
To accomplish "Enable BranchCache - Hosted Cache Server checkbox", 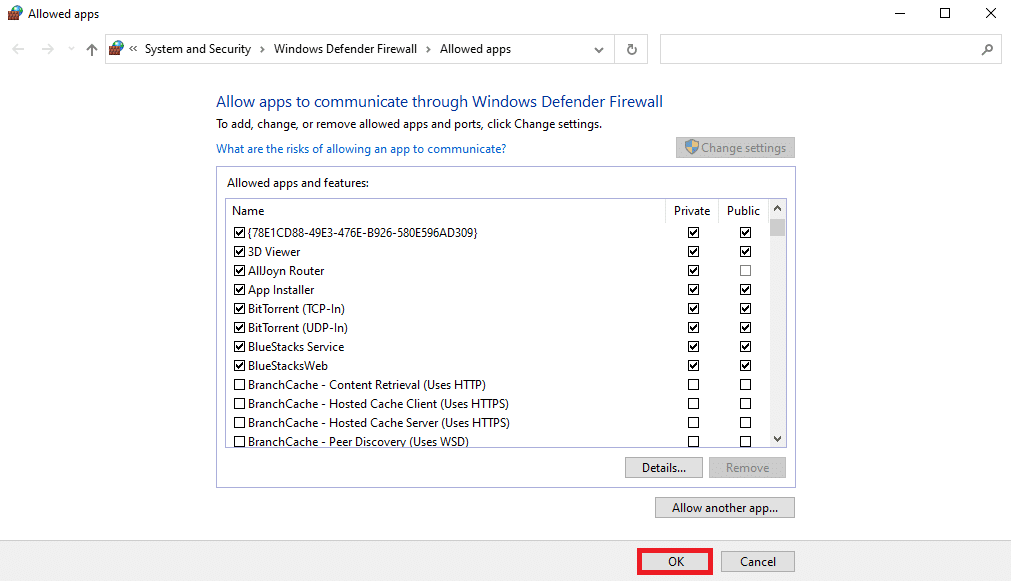I will tap(239, 422).
